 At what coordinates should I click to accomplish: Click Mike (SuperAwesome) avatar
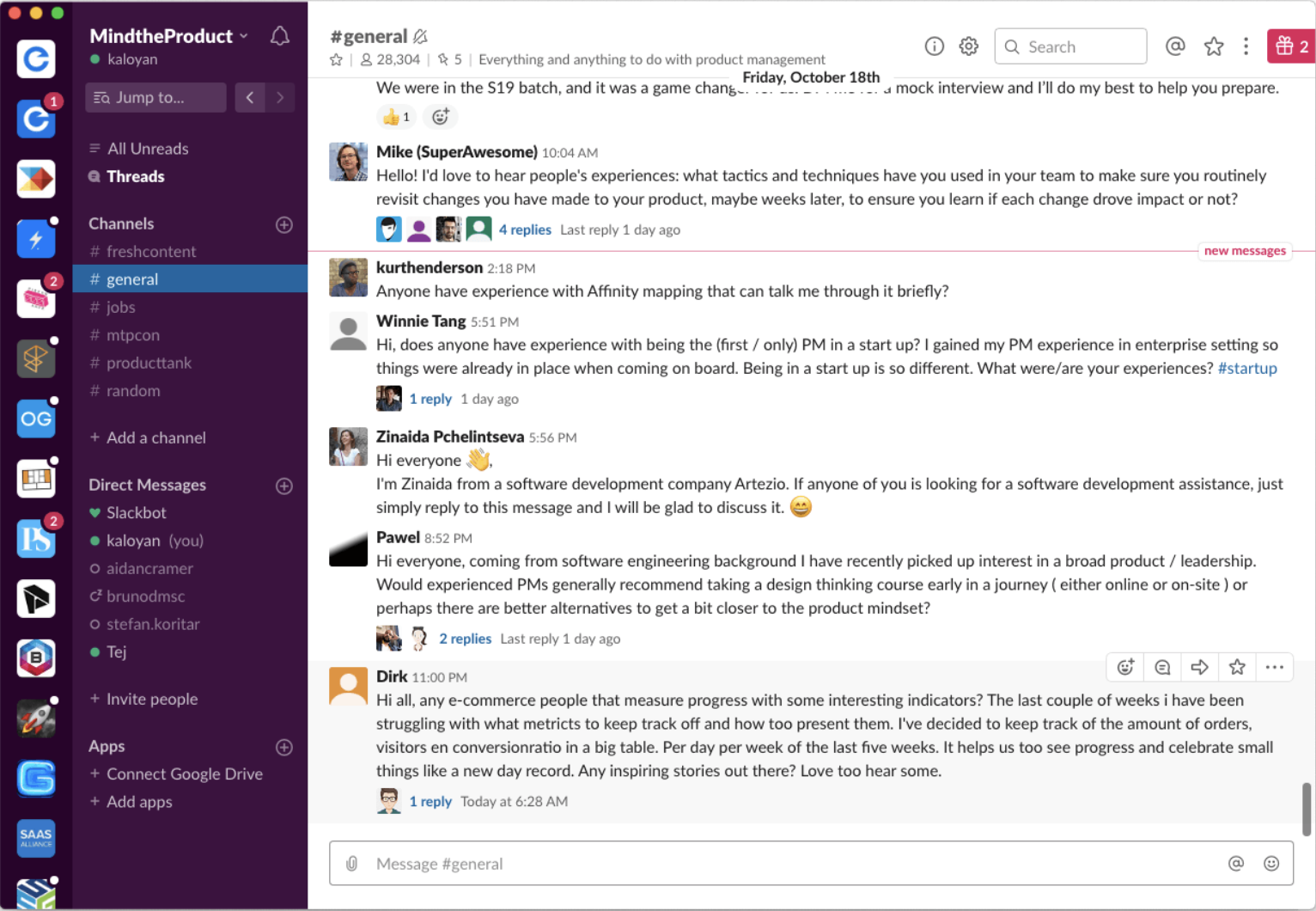point(348,162)
